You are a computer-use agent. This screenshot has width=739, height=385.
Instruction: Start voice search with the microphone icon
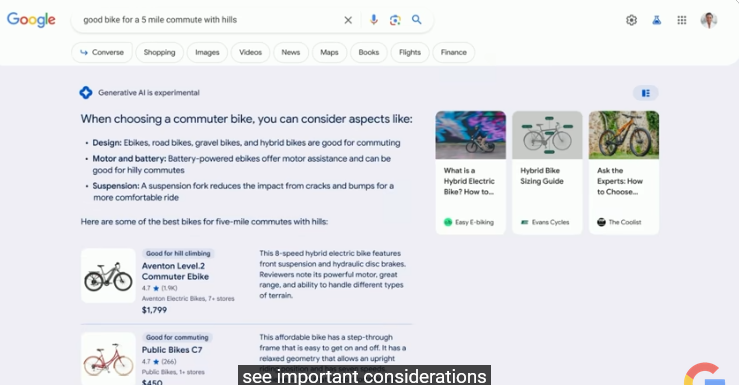click(374, 20)
